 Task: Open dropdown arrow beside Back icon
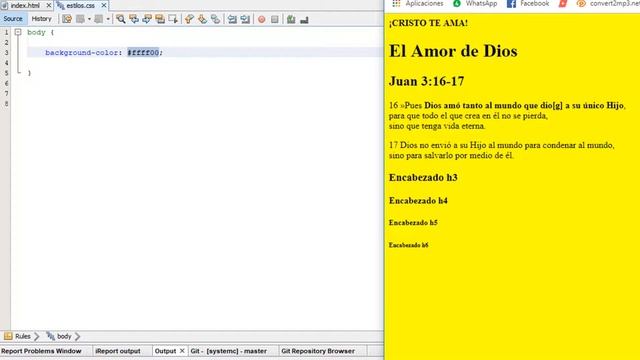pyautogui.click(x=89, y=19)
